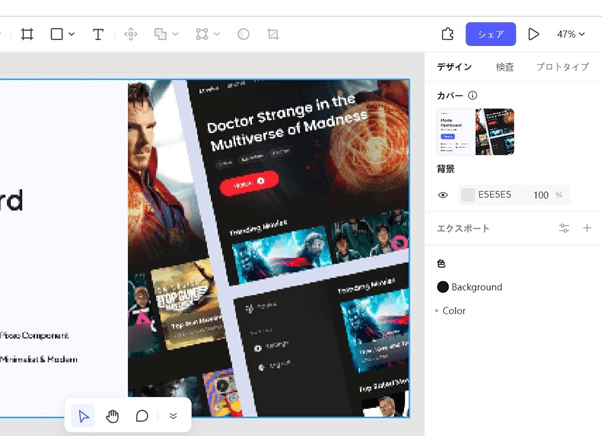602x436 pixels.
Task: Click the vector edit nodes icon
Action: point(202,34)
